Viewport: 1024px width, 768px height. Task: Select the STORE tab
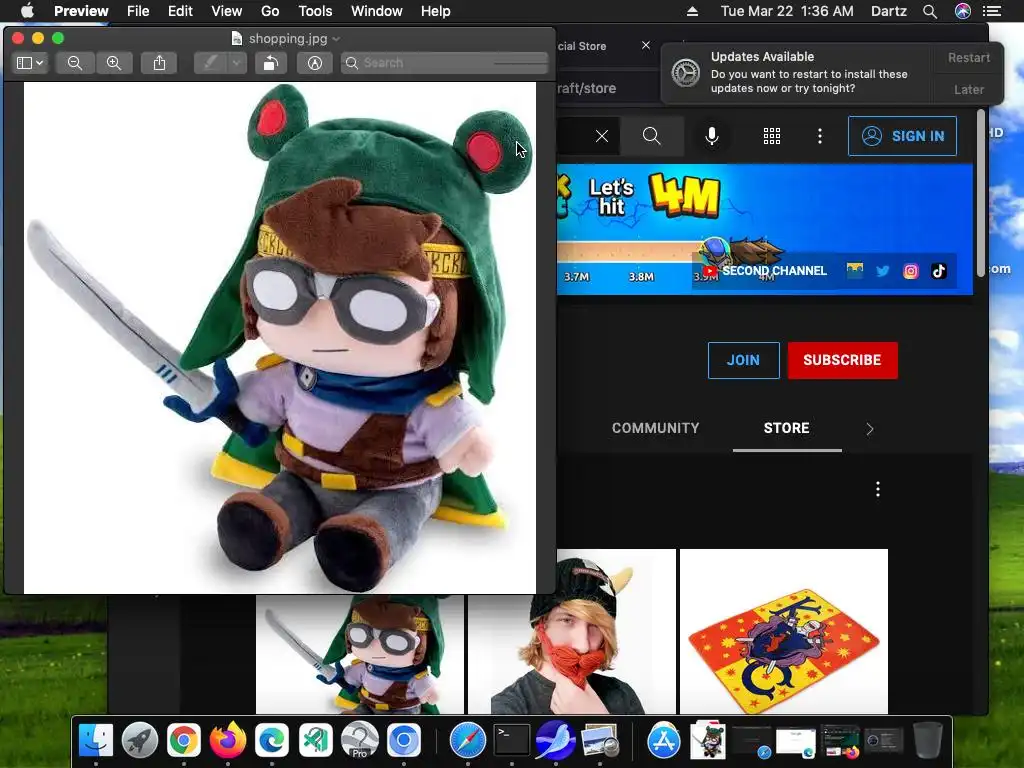click(x=787, y=428)
